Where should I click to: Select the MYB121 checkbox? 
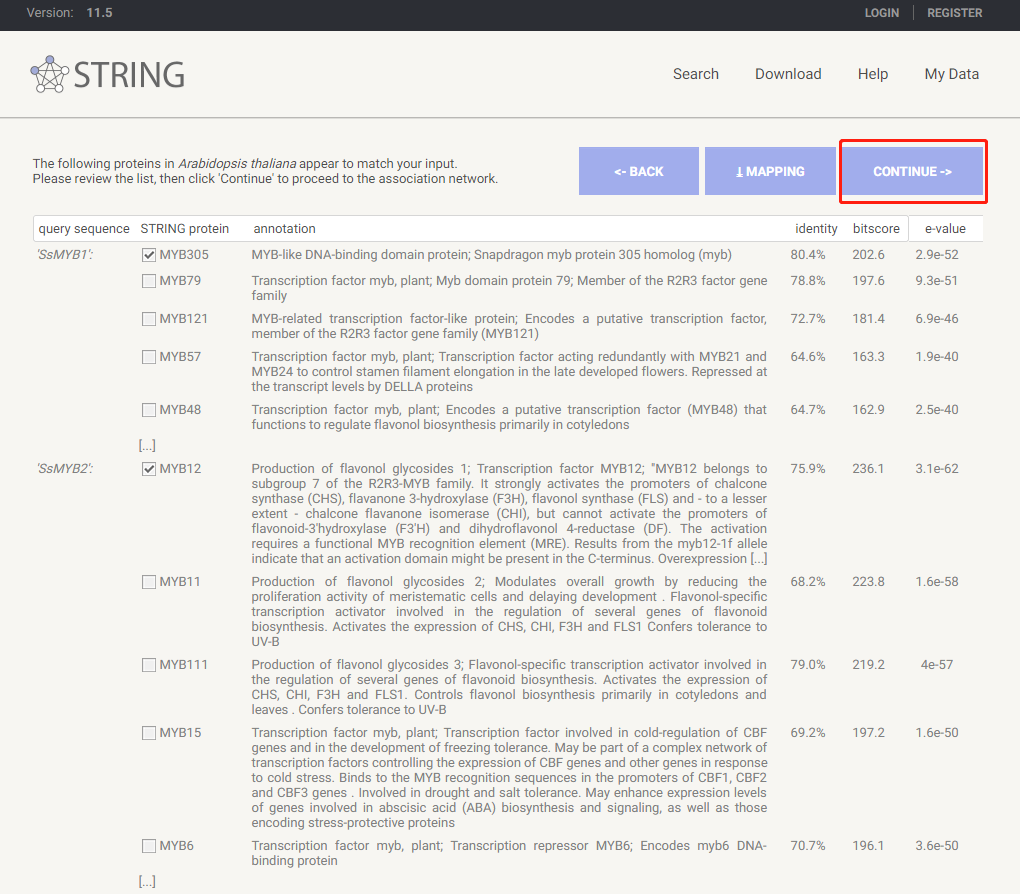click(x=149, y=319)
